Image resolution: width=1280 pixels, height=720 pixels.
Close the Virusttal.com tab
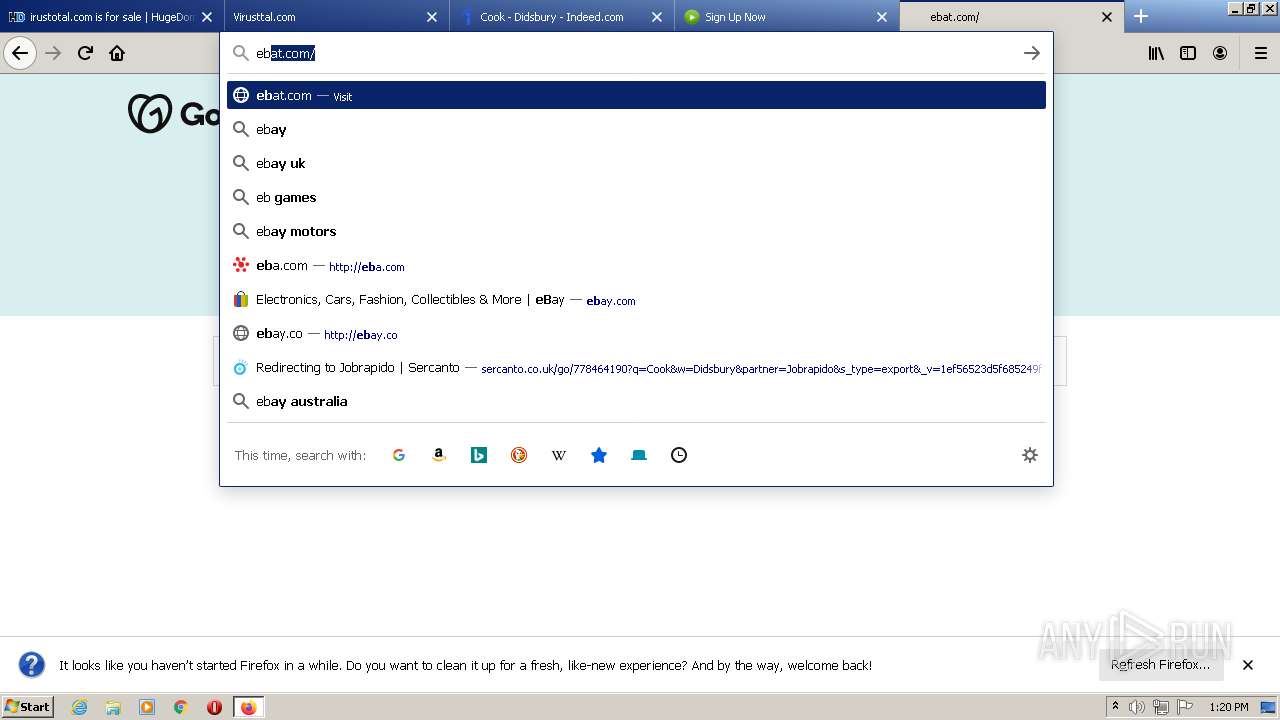(432, 17)
